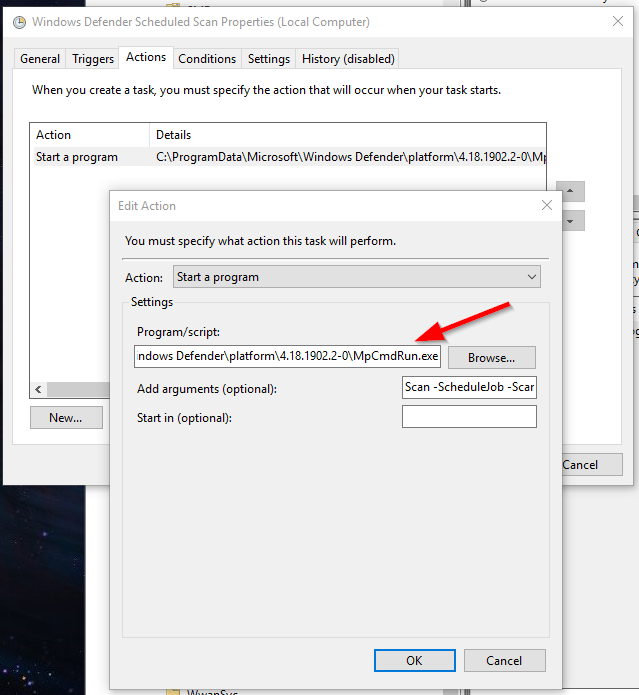Cancel the Properties window
This screenshot has width=639, height=695.
pyautogui.click(x=592, y=465)
